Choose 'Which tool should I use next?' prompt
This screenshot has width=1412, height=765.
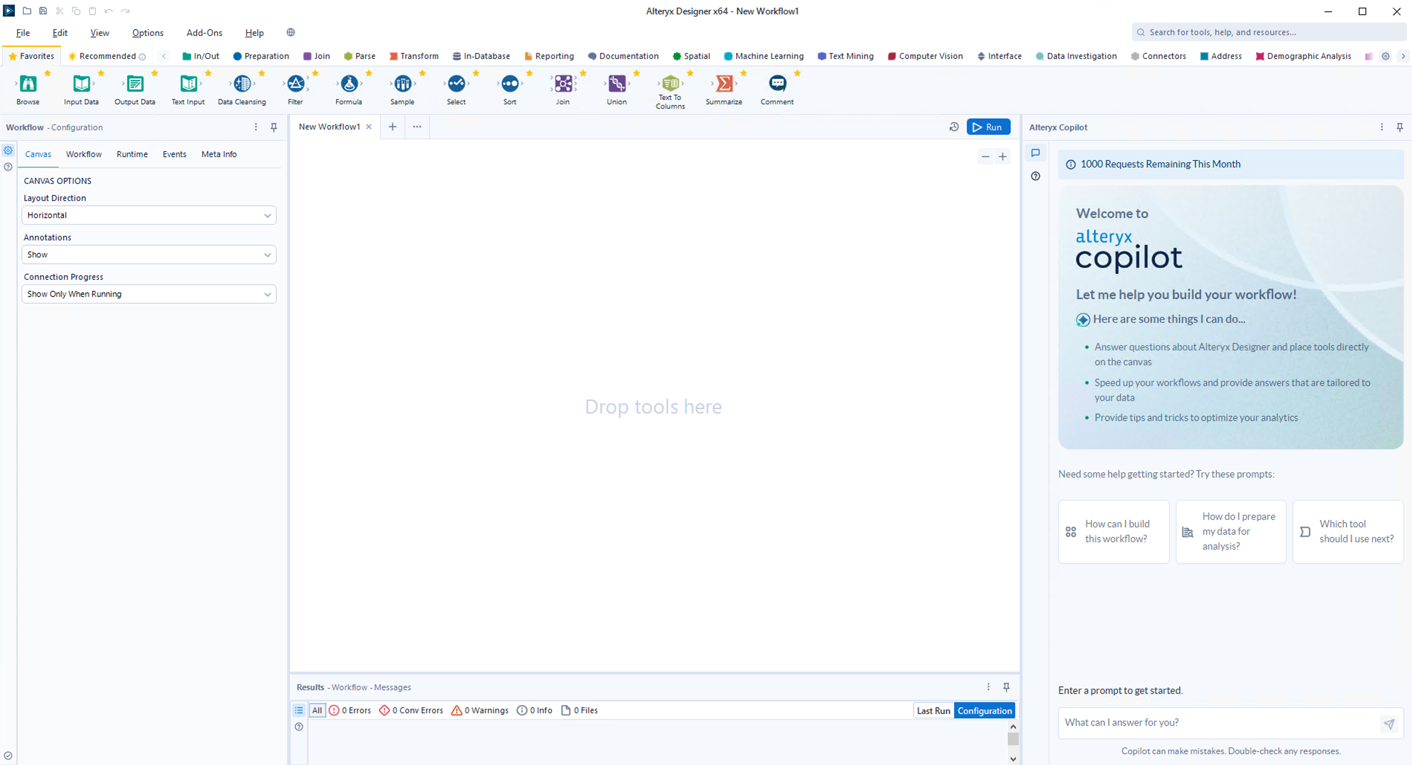[1348, 532]
